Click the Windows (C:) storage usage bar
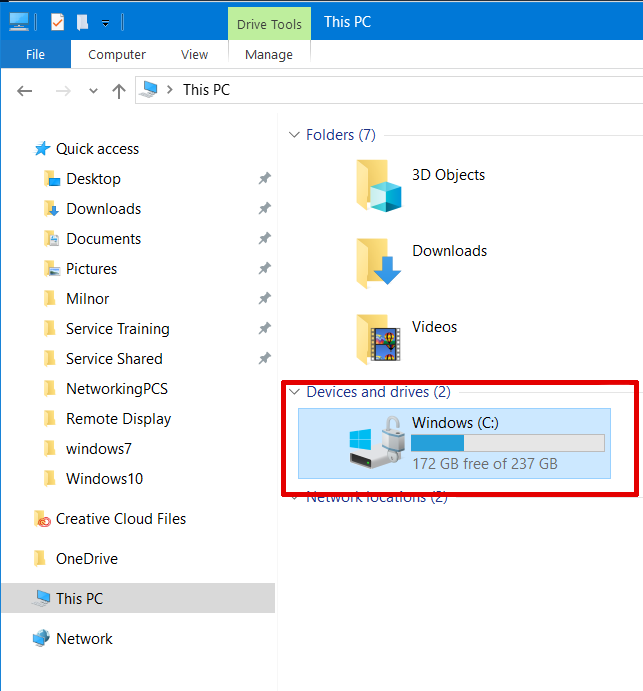This screenshot has width=643, height=691. 508,443
